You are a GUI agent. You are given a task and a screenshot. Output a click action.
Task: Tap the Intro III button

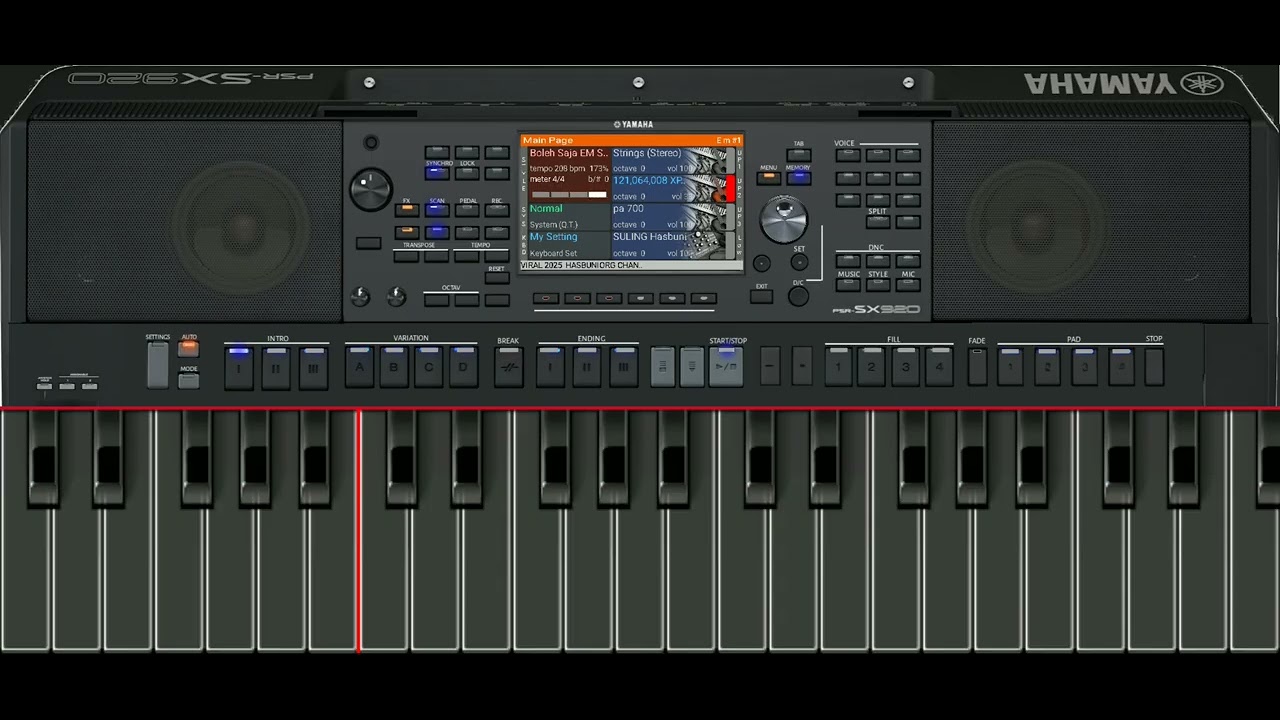tap(313, 368)
